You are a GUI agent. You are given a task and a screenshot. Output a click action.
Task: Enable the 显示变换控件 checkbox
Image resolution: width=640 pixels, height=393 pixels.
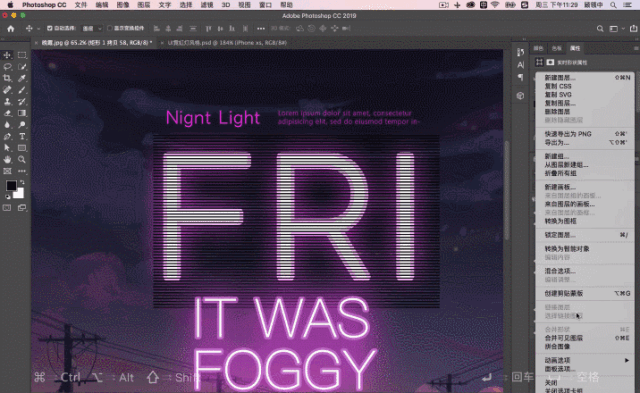tap(110, 28)
